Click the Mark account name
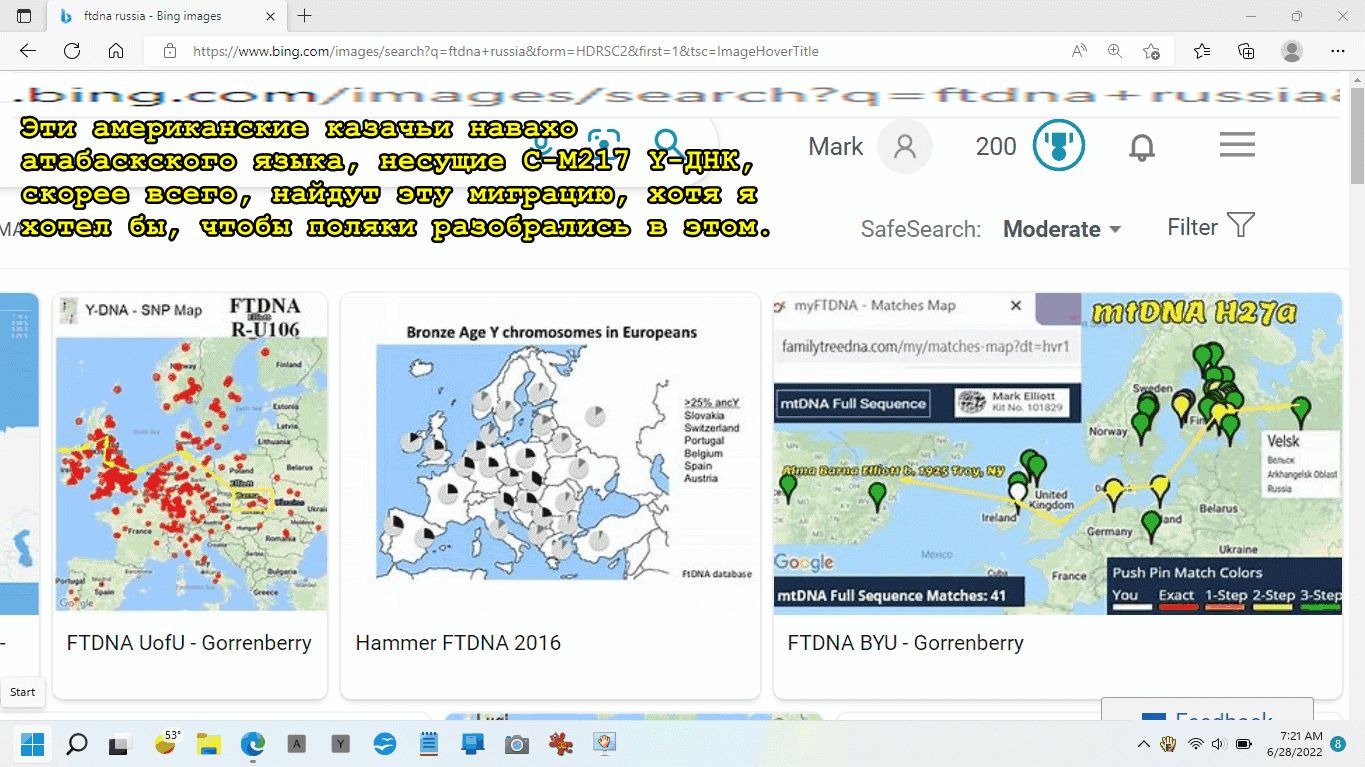Screen dimensions: 1365x767 (x=835, y=147)
